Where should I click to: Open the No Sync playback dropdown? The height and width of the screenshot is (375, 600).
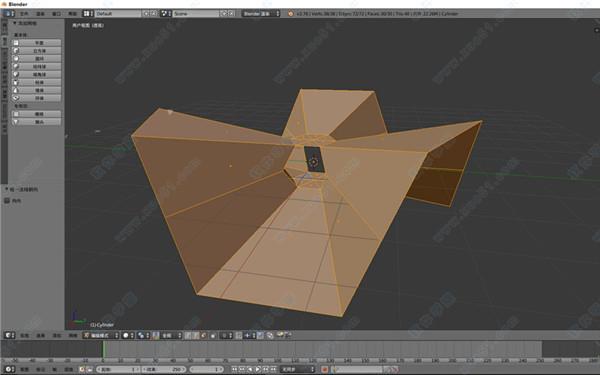tap(298, 369)
